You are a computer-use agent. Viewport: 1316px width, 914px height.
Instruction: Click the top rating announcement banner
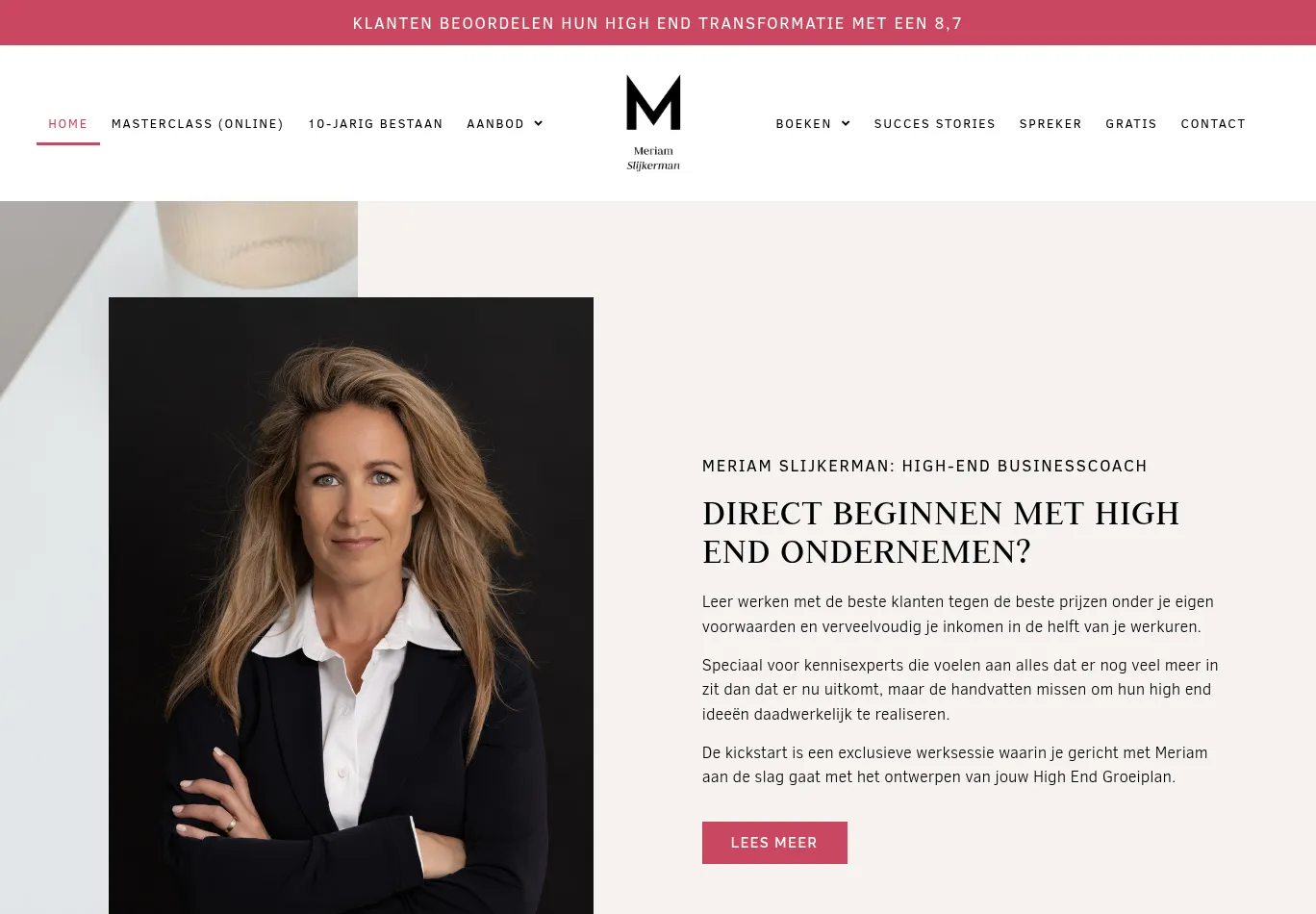coord(658,22)
